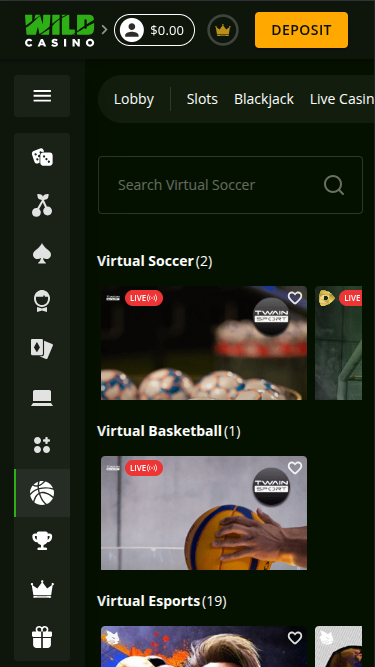Open the hamburger menu in sidebar
This screenshot has width=375, height=667.
42,96
